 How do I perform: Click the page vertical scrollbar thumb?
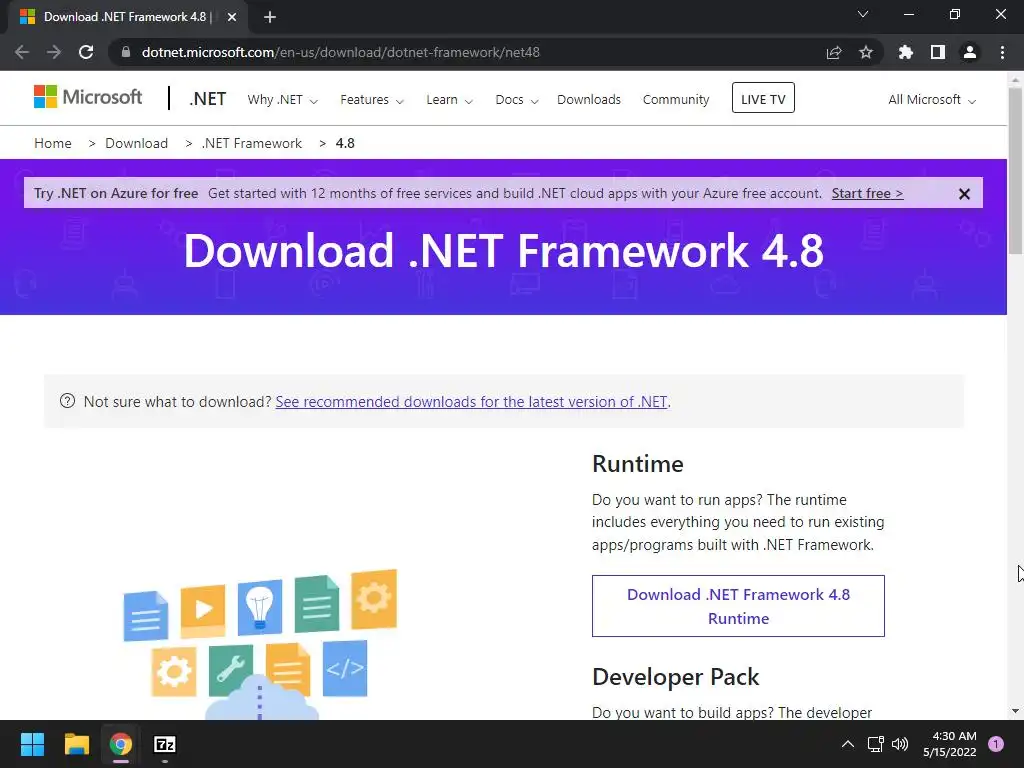click(1015, 170)
